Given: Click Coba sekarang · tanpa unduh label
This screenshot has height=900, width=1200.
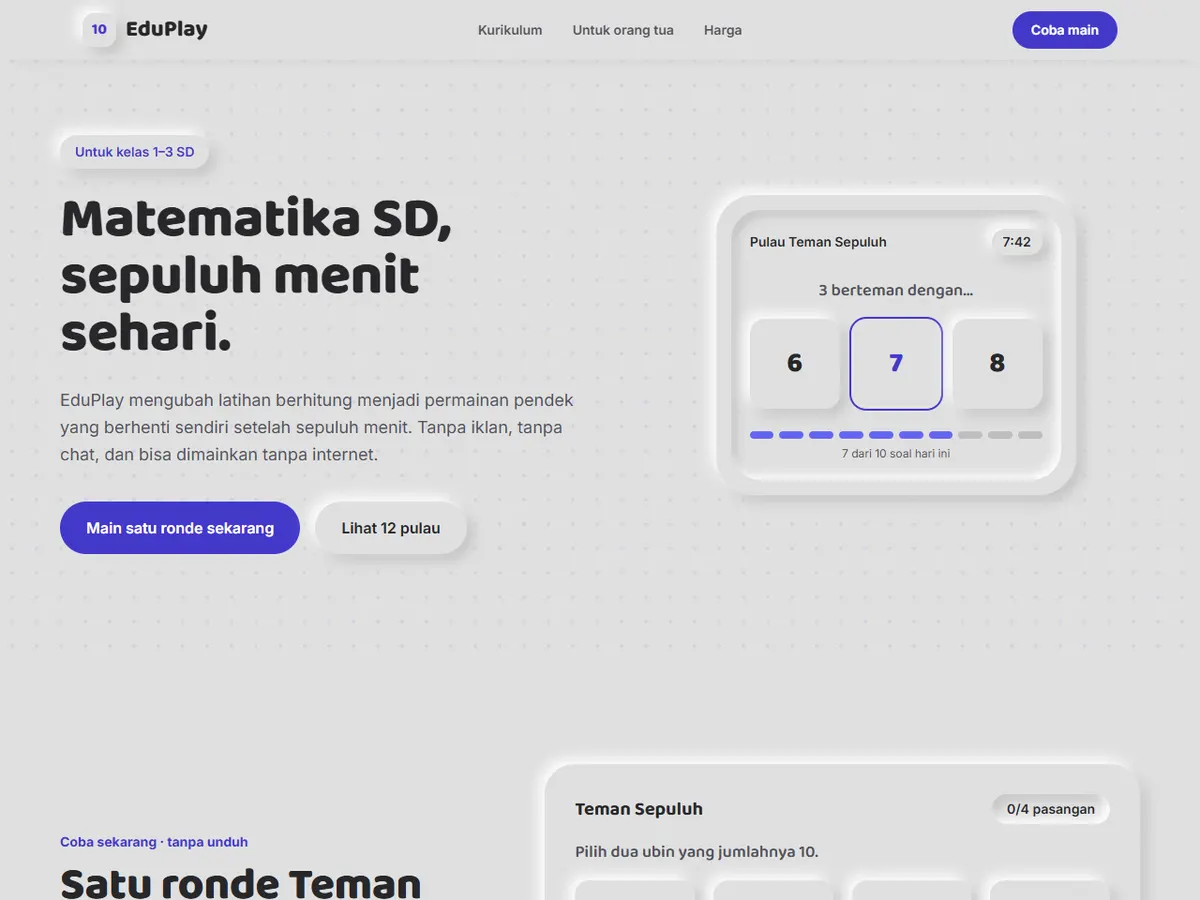Looking at the screenshot, I should point(154,842).
